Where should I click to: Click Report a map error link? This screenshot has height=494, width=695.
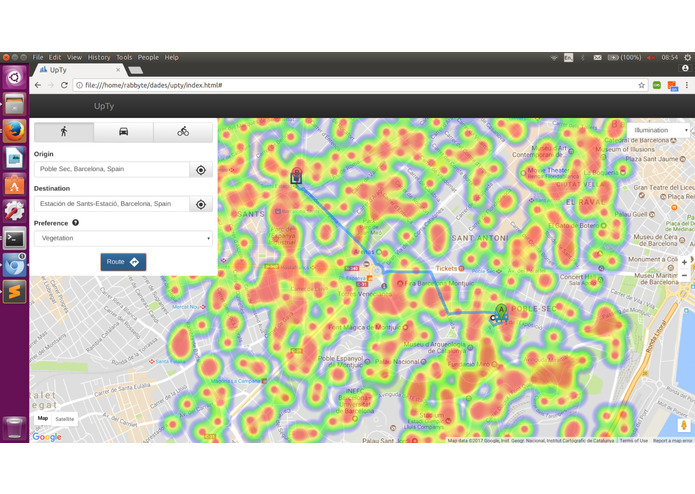672,440
